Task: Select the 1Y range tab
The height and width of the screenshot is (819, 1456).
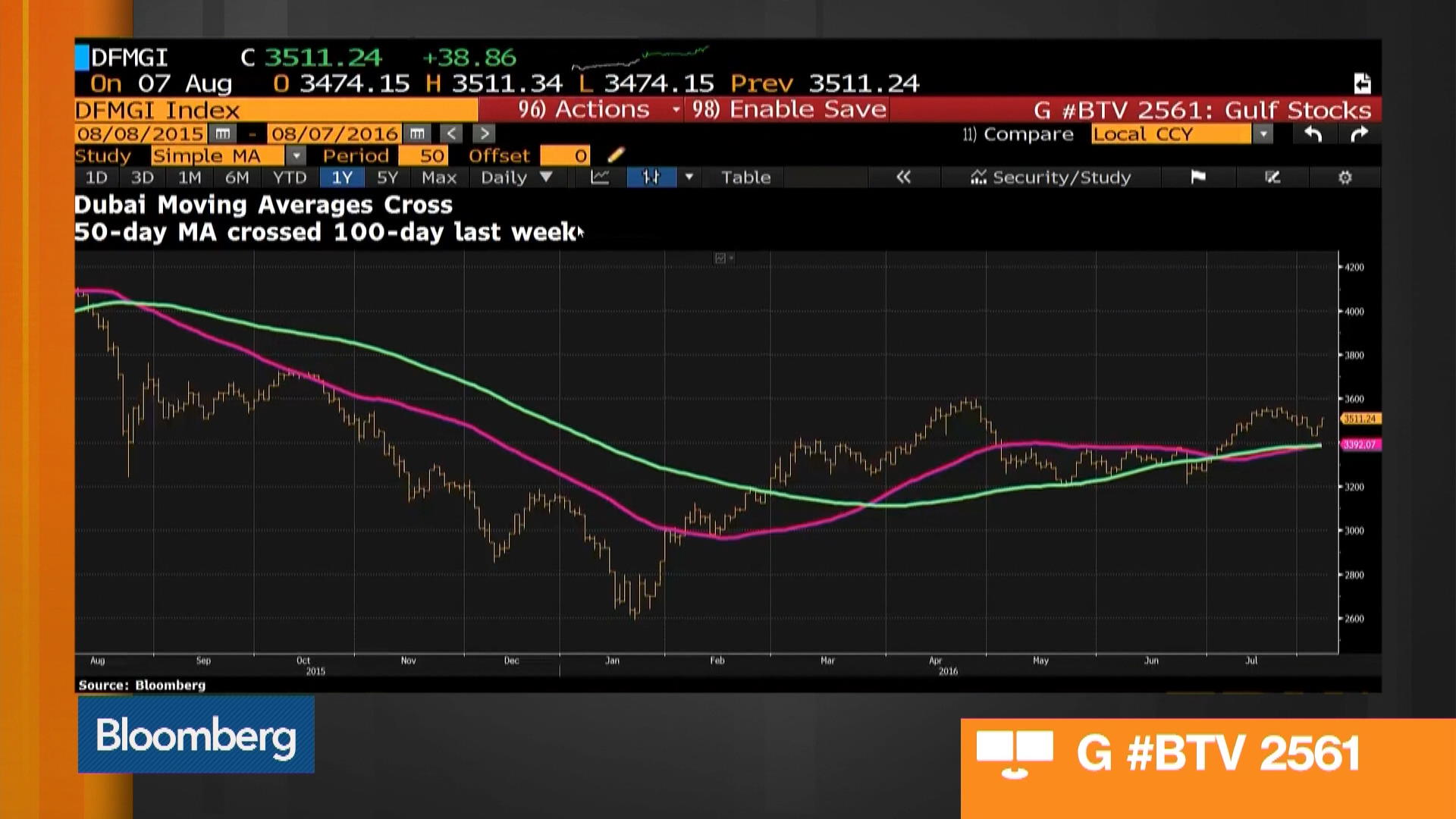Action: [x=342, y=177]
